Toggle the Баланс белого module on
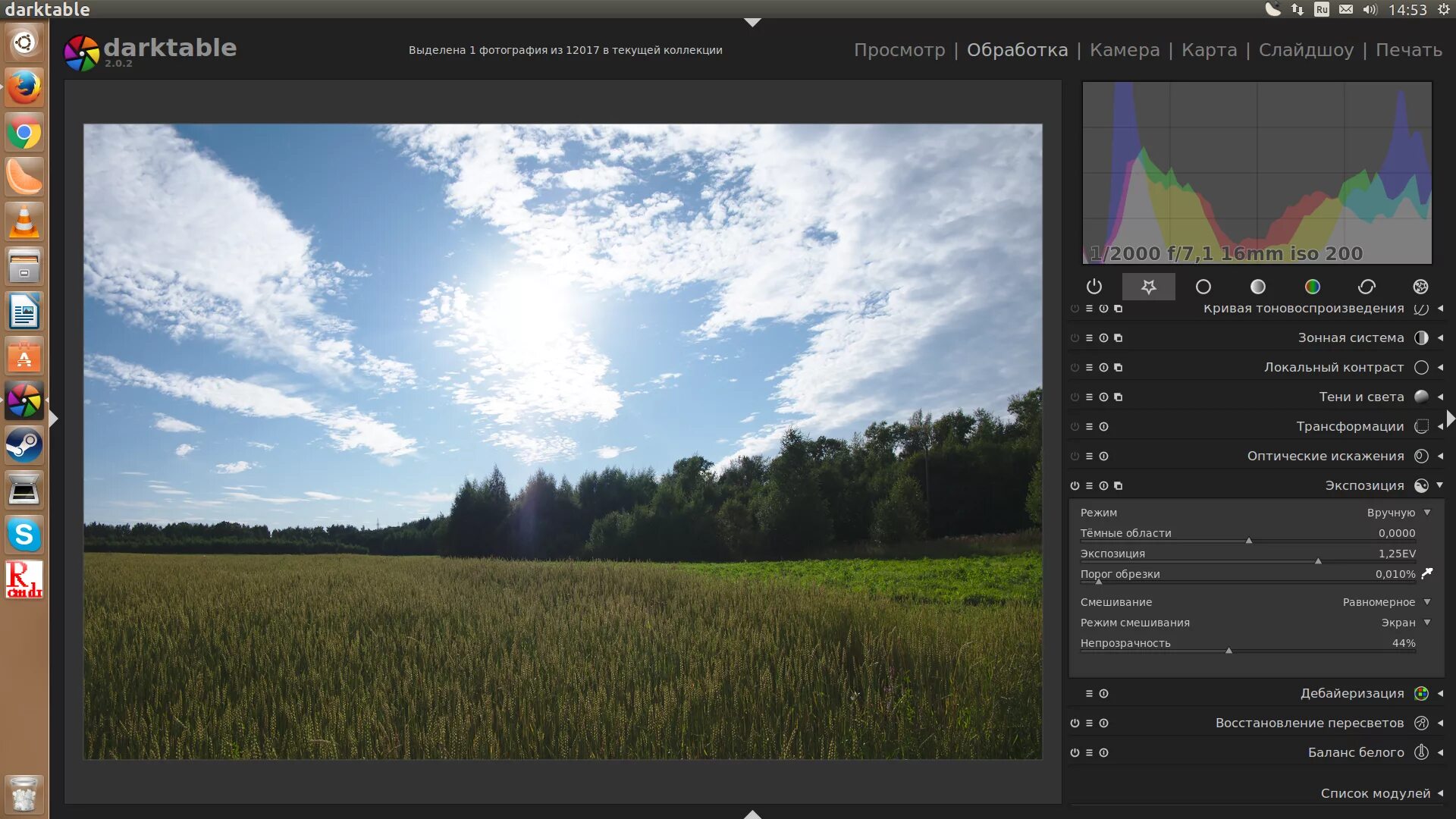 (1074, 752)
